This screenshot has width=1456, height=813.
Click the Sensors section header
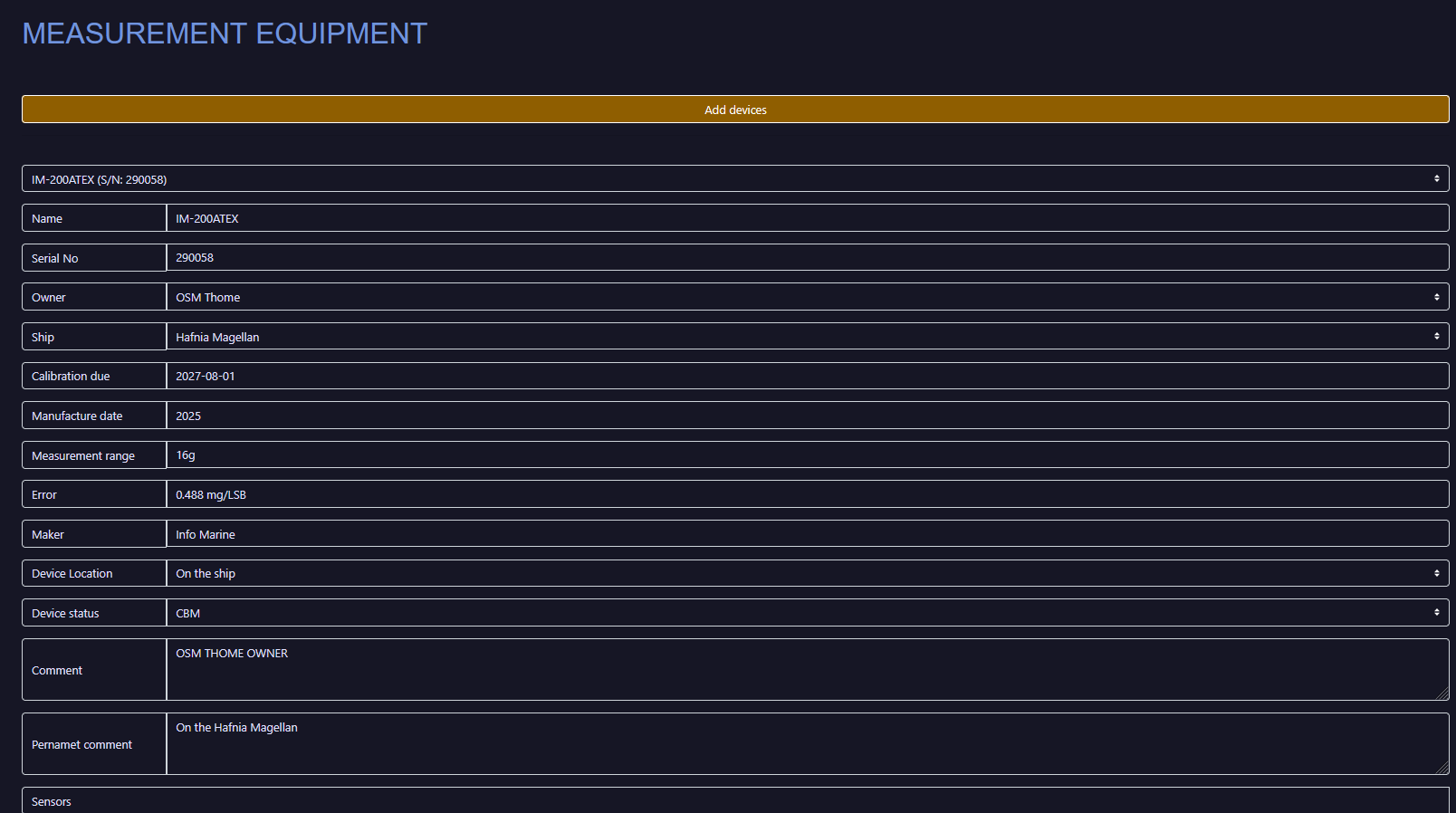pyautogui.click(x=52, y=801)
